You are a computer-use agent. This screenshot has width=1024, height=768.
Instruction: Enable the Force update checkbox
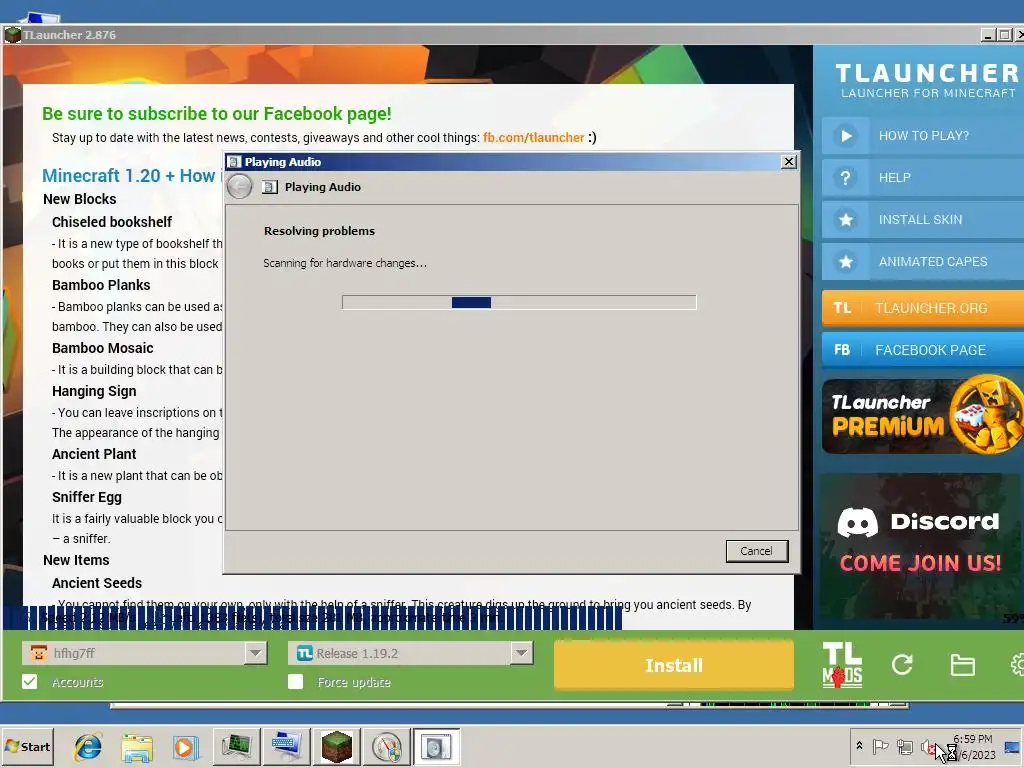point(295,682)
